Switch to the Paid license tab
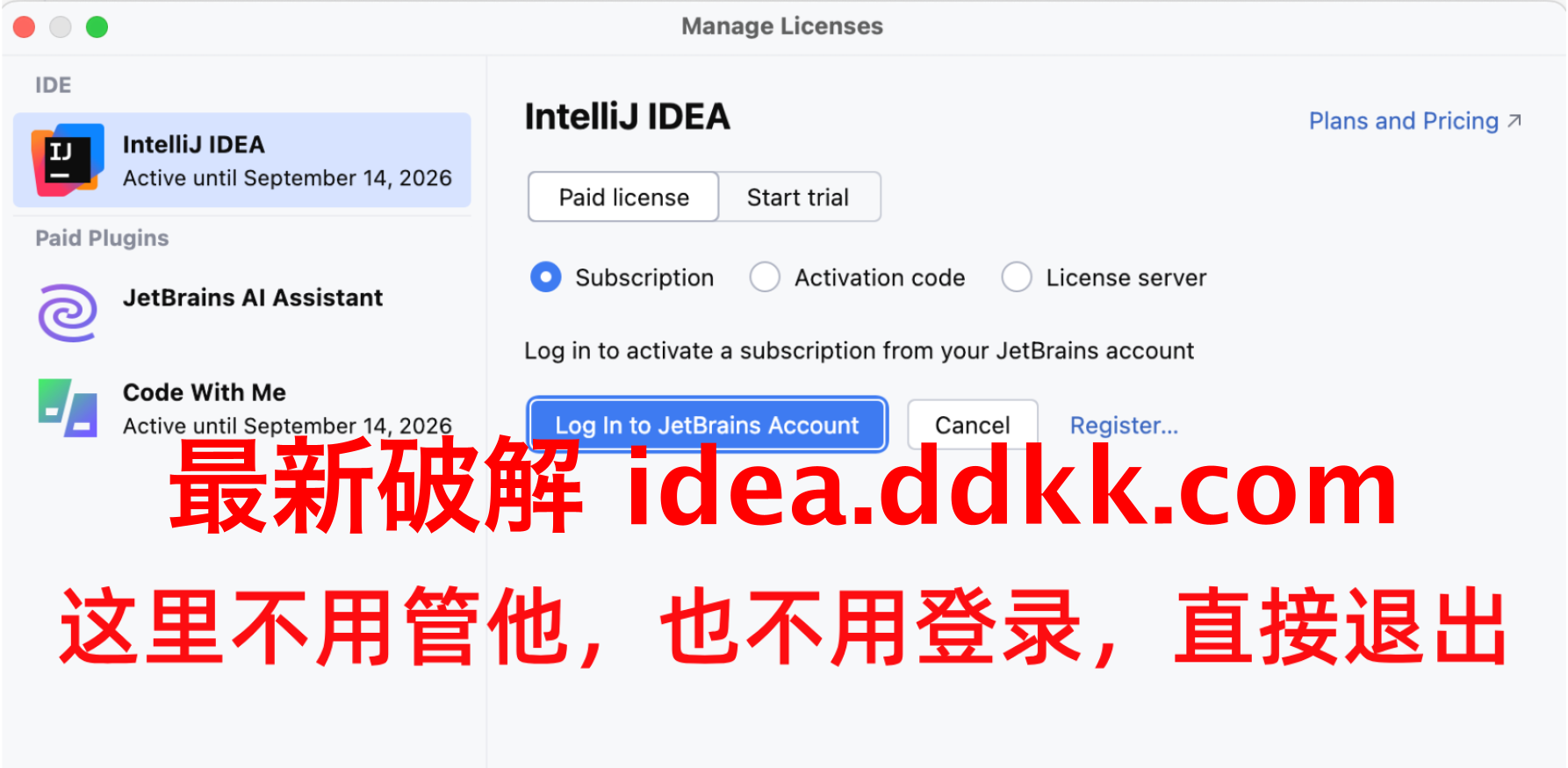 623,197
